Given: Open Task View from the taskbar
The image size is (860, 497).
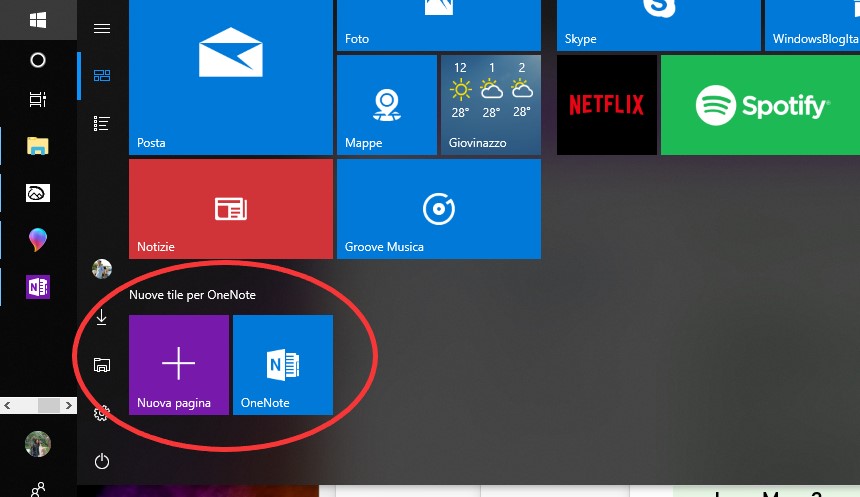Looking at the screenshot, I should pos(38,99).
